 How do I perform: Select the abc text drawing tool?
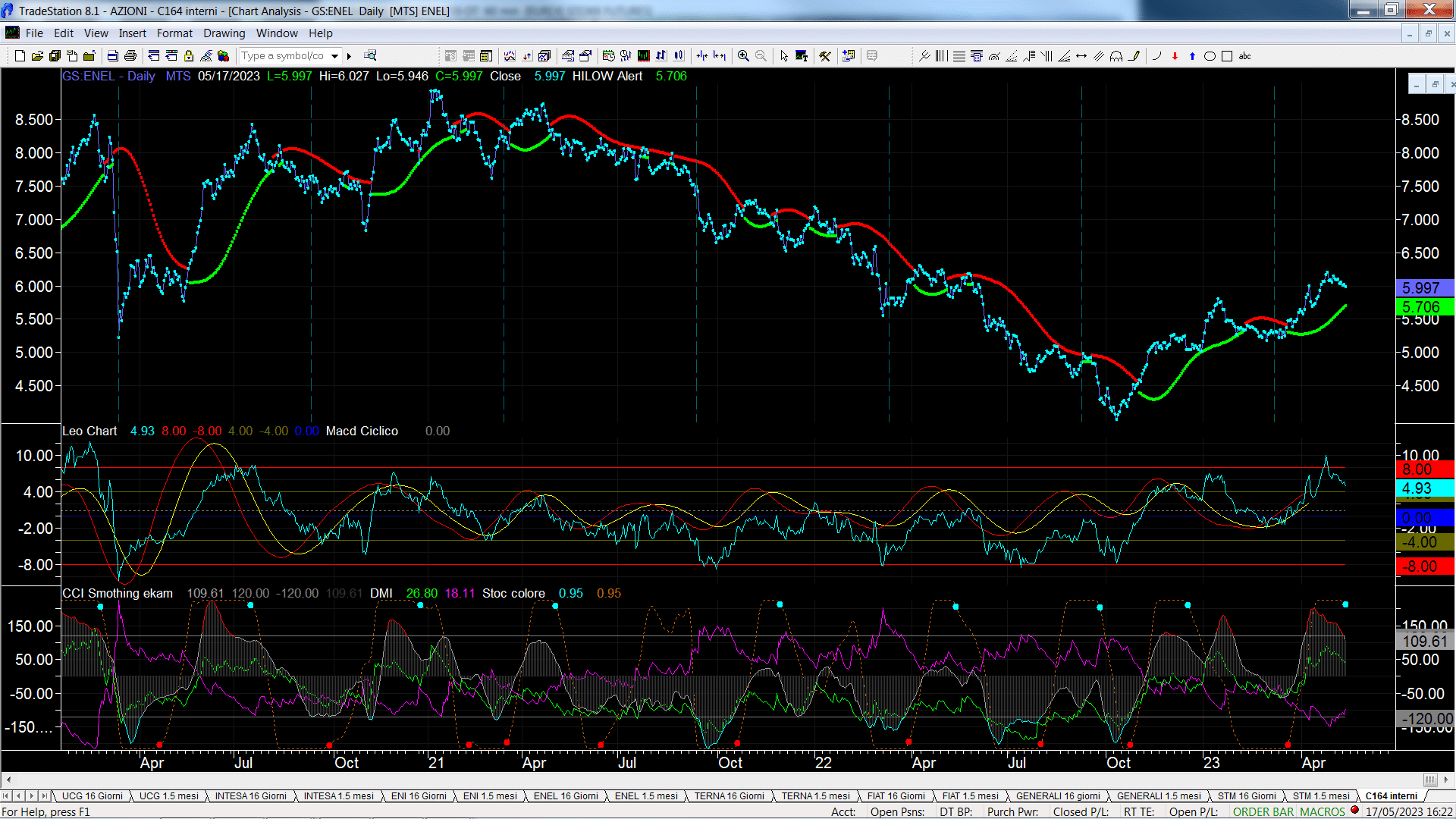1244,55
